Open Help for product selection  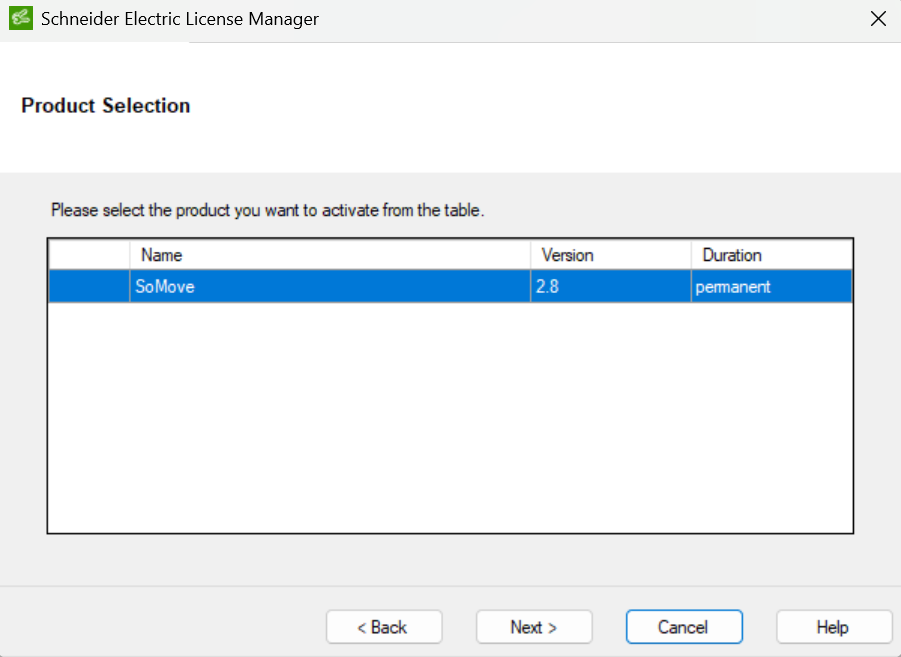[834, 627]
